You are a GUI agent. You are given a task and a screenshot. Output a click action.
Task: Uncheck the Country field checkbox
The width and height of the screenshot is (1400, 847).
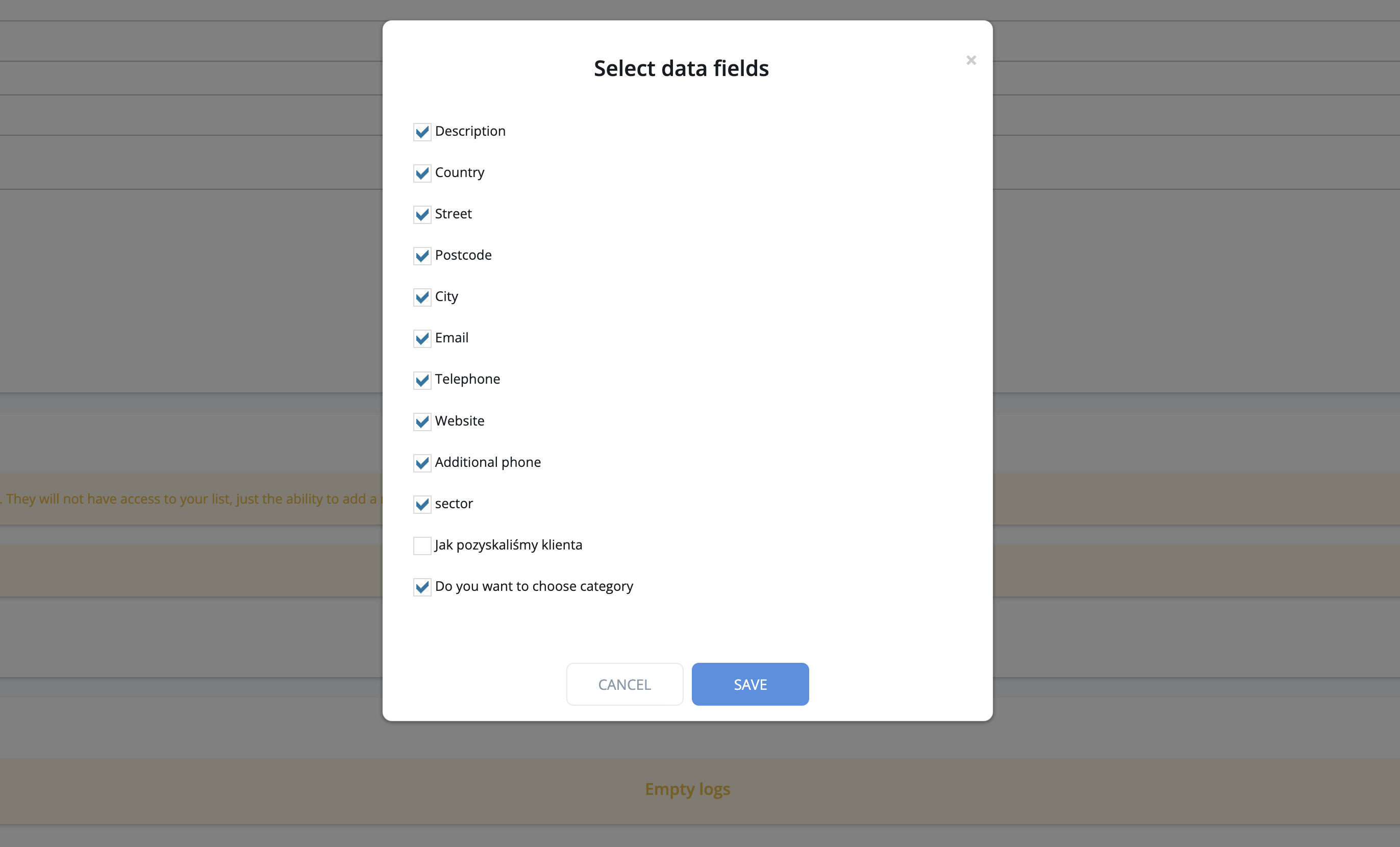[x=422, y=173]
